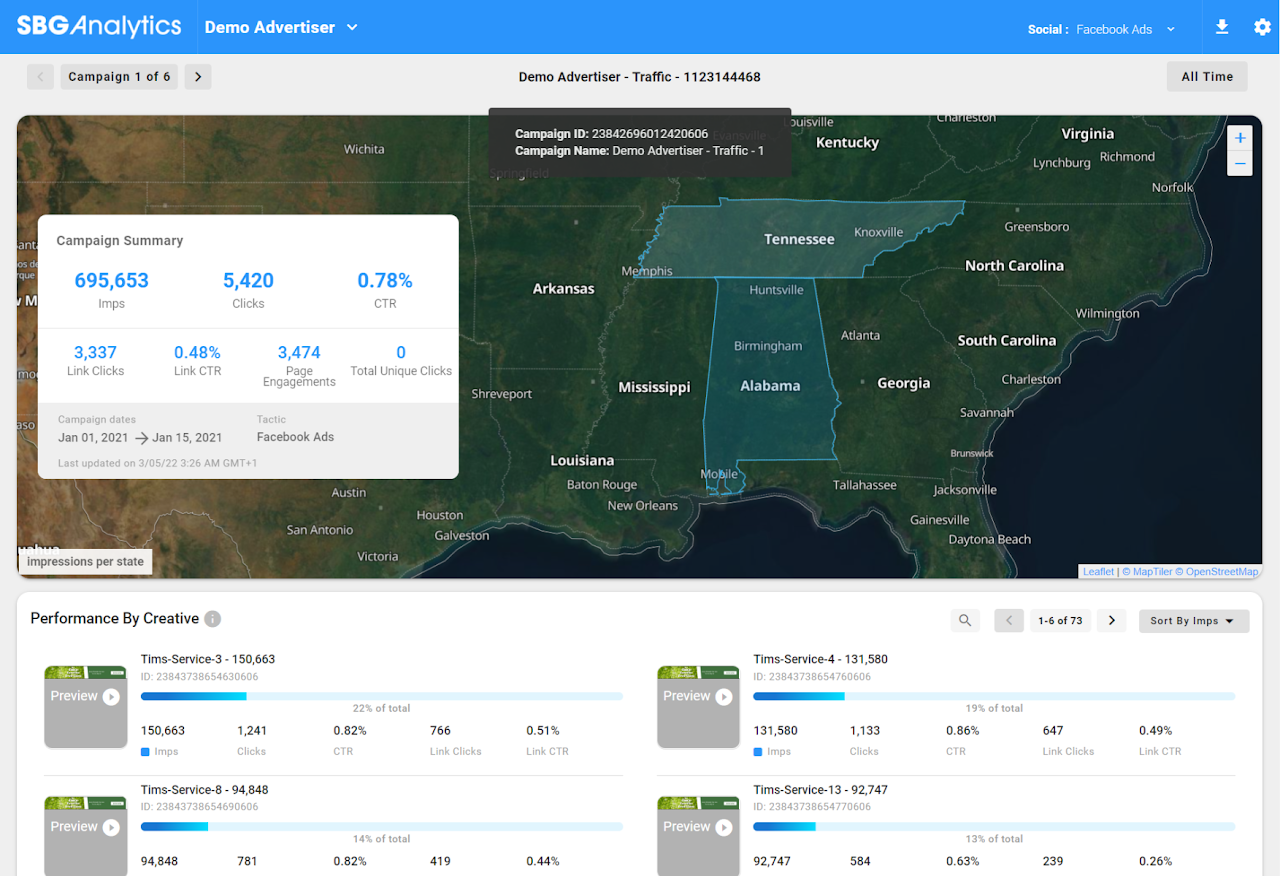Screen dimensions: 1280x876
Task: Click Tims-Service-4 impressions progress bar
Action: 993,696
